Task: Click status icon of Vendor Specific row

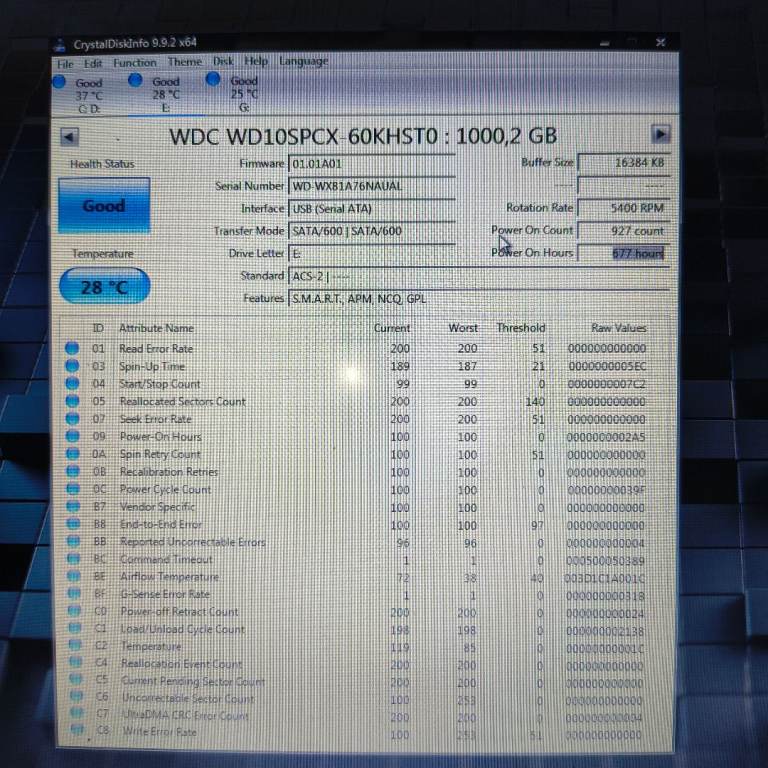Action: 73,506
